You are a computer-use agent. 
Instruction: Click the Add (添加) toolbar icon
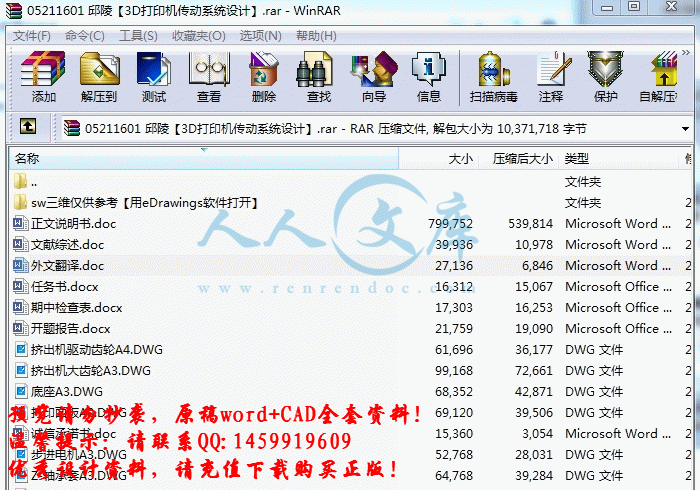click(x=43, y=77)
